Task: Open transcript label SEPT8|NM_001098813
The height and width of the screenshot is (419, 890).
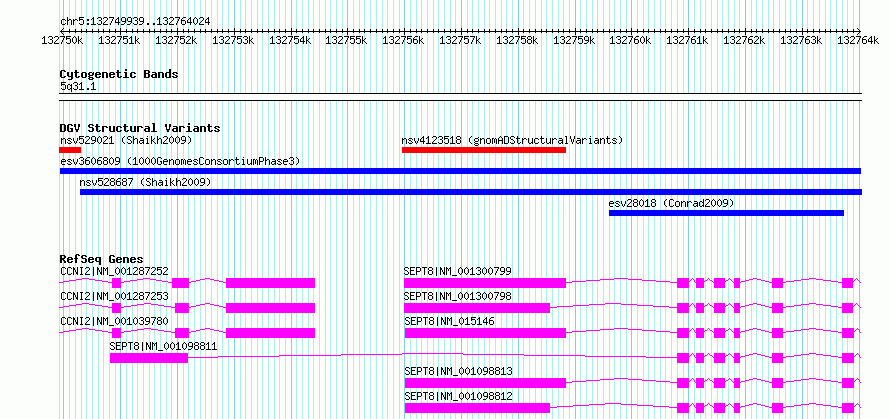Action: coord(458,371)
